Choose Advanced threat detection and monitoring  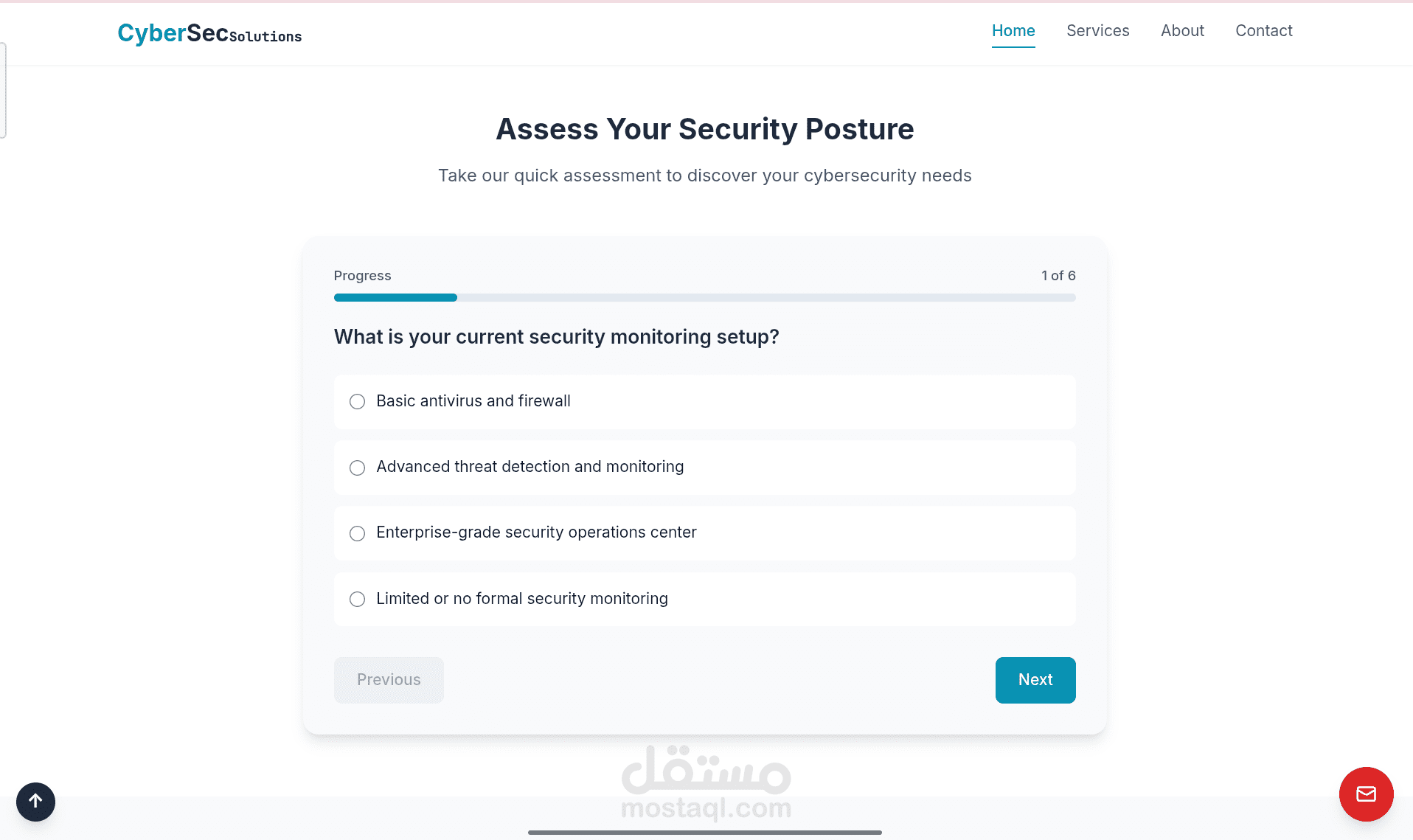(358, 468)
